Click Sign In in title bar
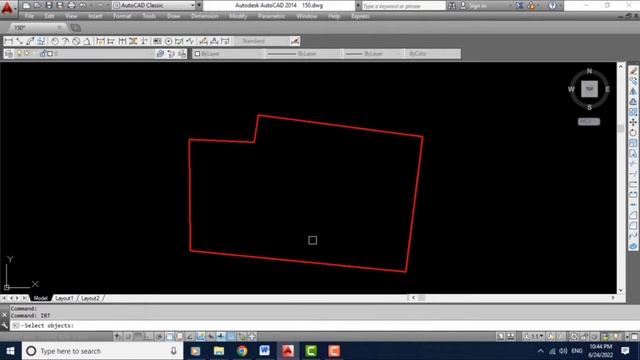The width and height of the screenshot is (640, 360). point(477,6)
